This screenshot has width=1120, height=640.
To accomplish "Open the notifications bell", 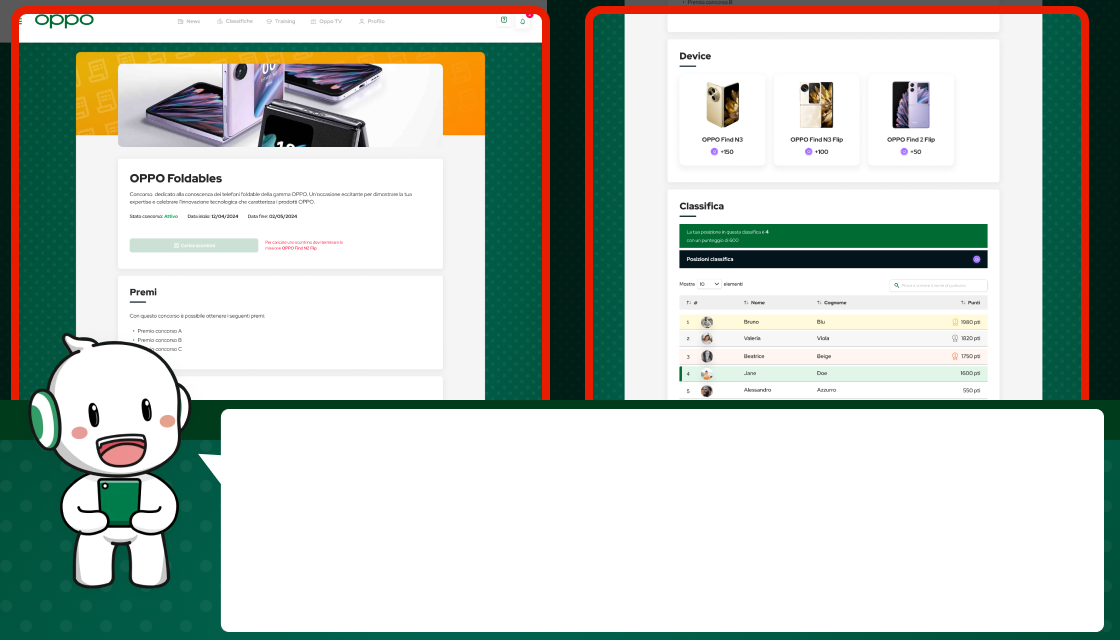I will coord(522,21).
